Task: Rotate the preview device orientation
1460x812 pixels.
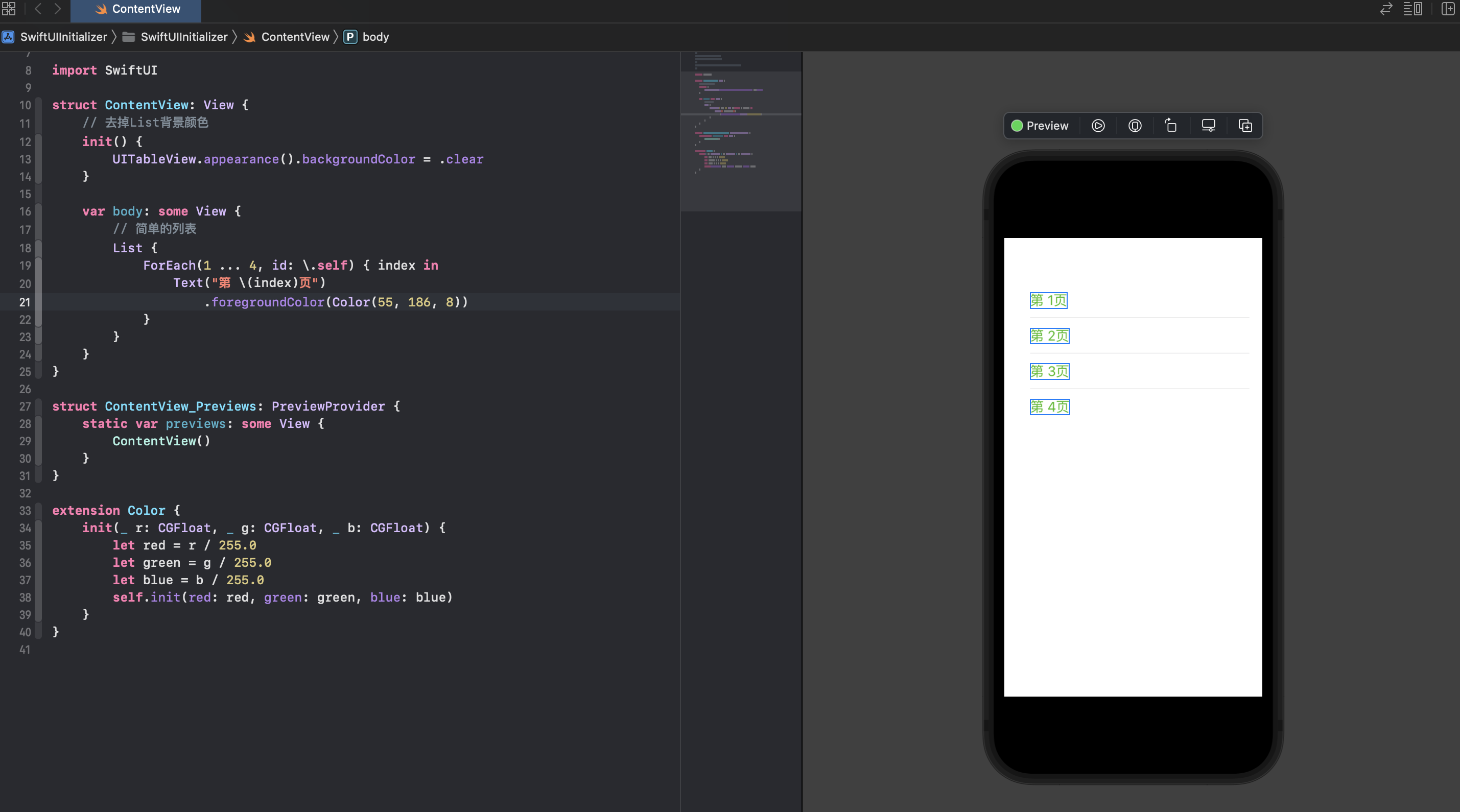Action: pos(1171,126)
